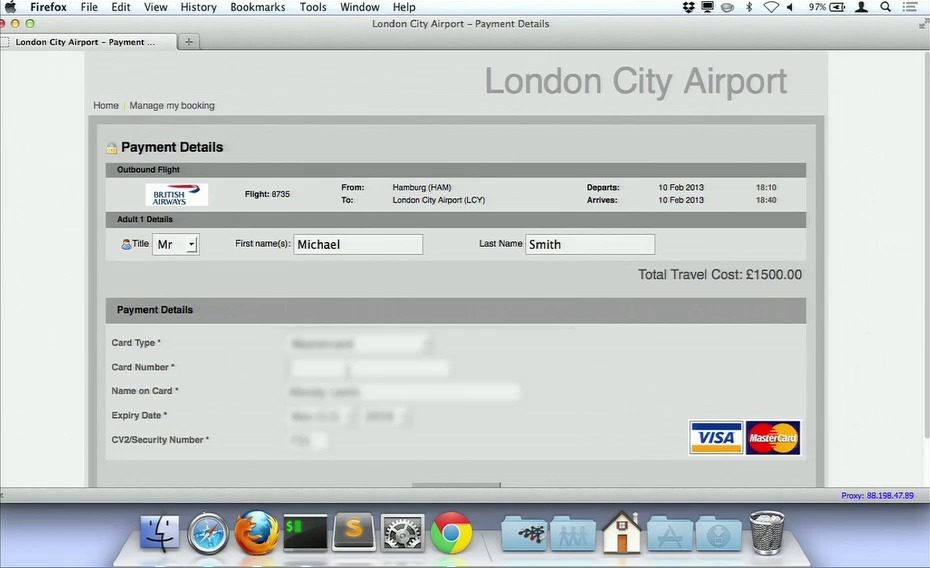
Task: Open the Trash in the dock
Action: click(766, 533)
